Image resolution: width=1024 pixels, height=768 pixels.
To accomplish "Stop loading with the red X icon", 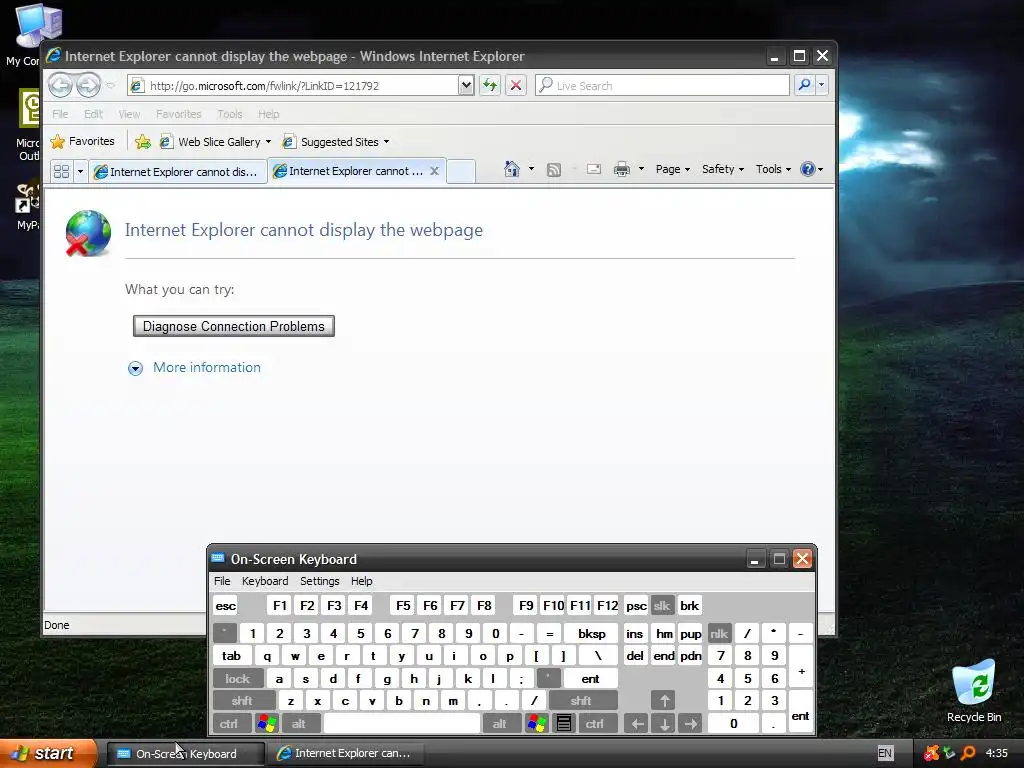I will (516, 85).
